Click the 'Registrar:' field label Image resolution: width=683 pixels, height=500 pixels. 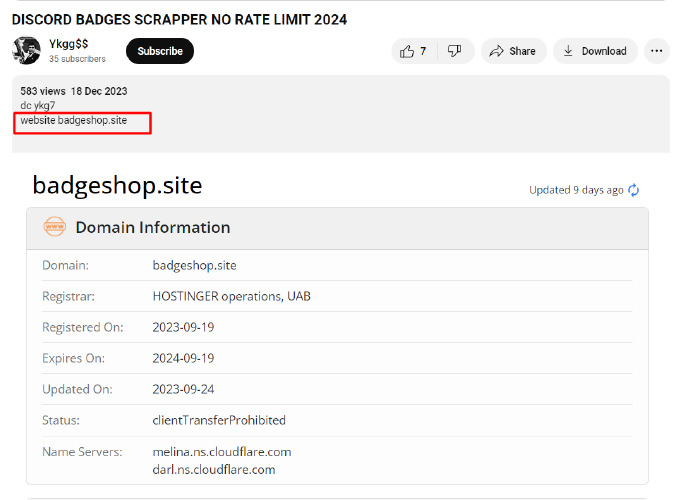pyautogui.click(x=68, y=296)
